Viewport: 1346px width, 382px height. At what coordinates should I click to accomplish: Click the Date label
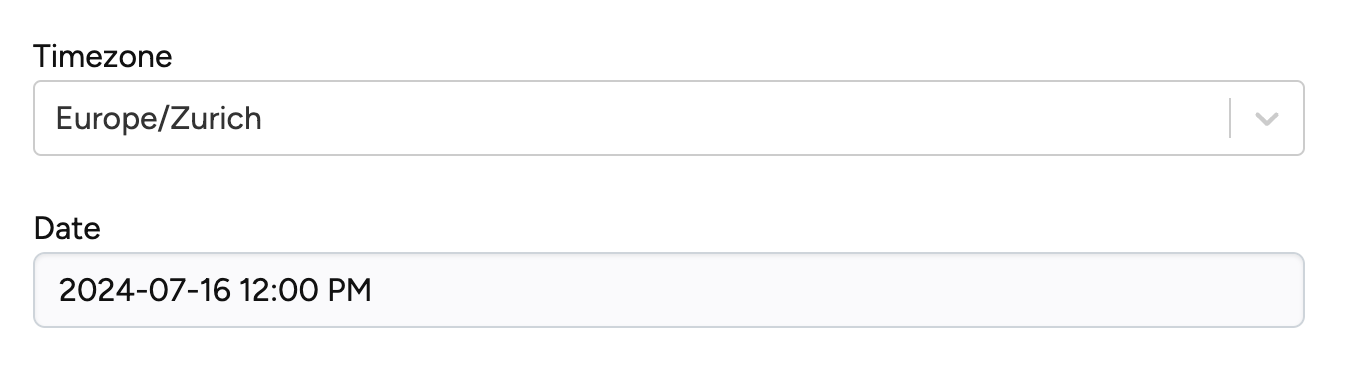(67, 229)
